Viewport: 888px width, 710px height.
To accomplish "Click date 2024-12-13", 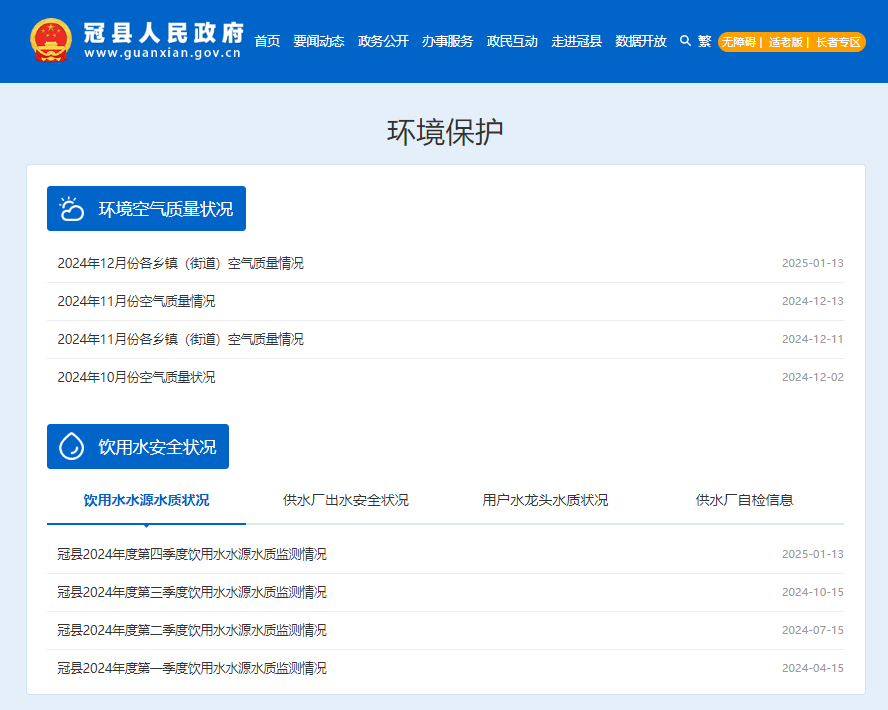I will click(813, 301).
